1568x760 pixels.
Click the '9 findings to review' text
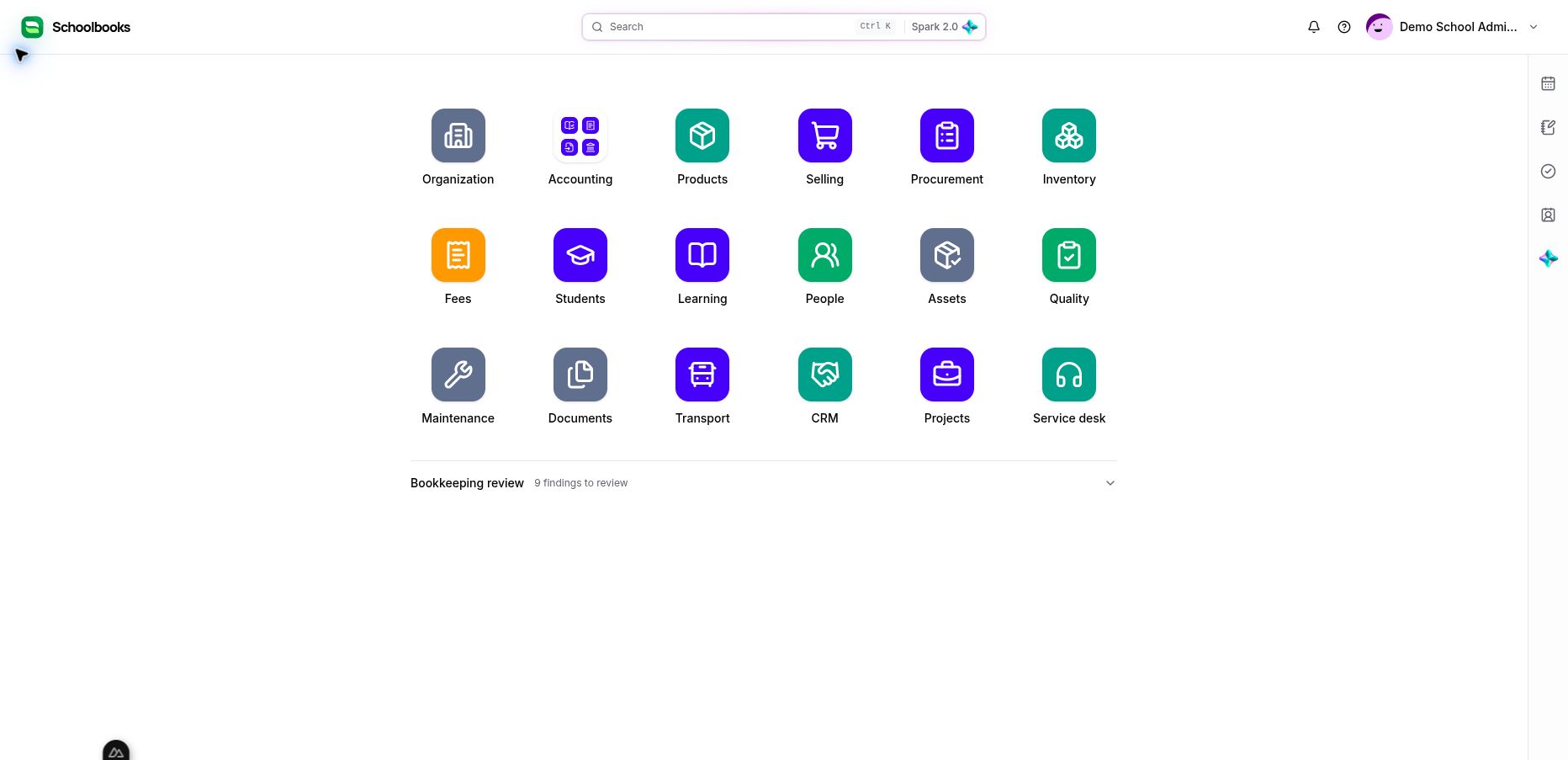click(x=580, y=483)
